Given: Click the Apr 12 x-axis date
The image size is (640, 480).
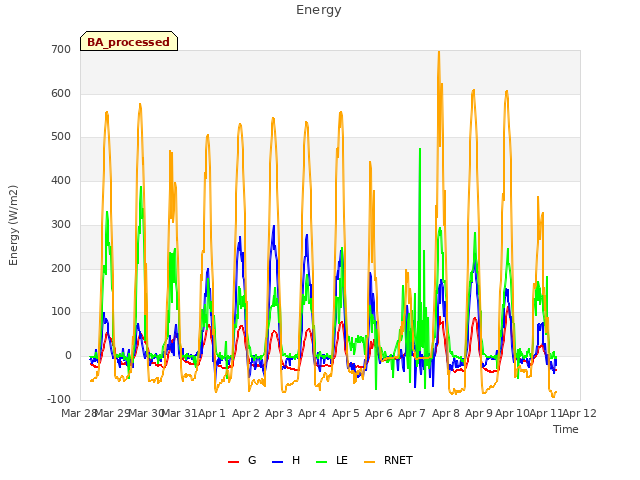Looking at the screenshot, I should pyautogui.click(x=580, y=413).
